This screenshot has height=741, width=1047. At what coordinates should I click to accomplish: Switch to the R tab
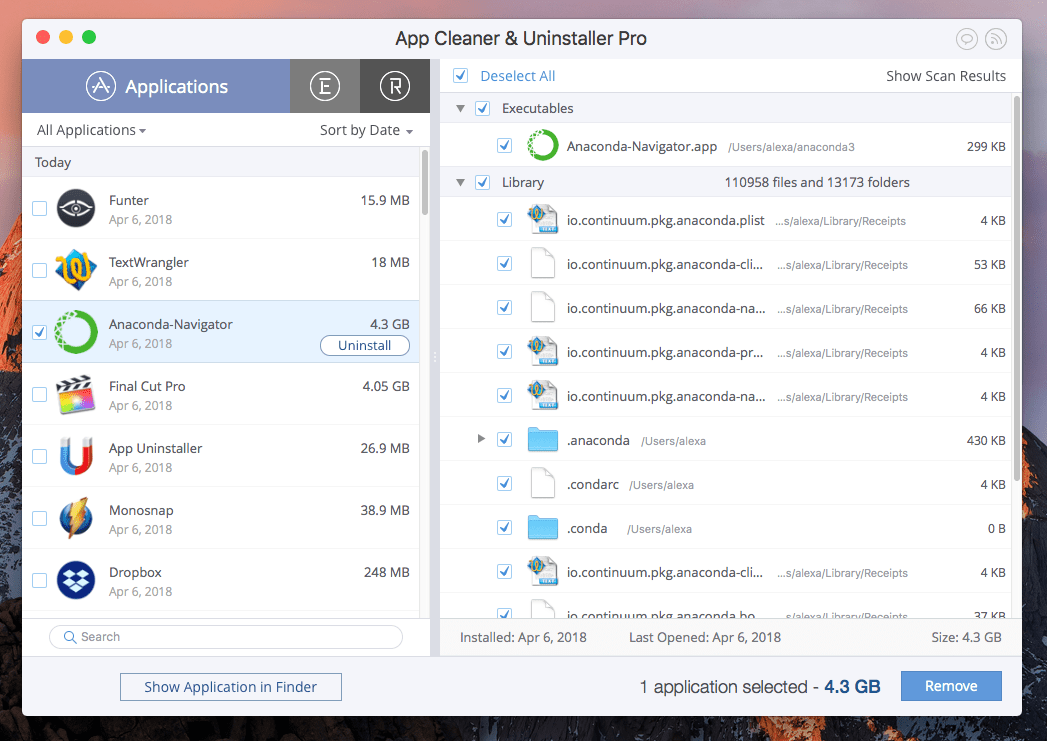394,86
